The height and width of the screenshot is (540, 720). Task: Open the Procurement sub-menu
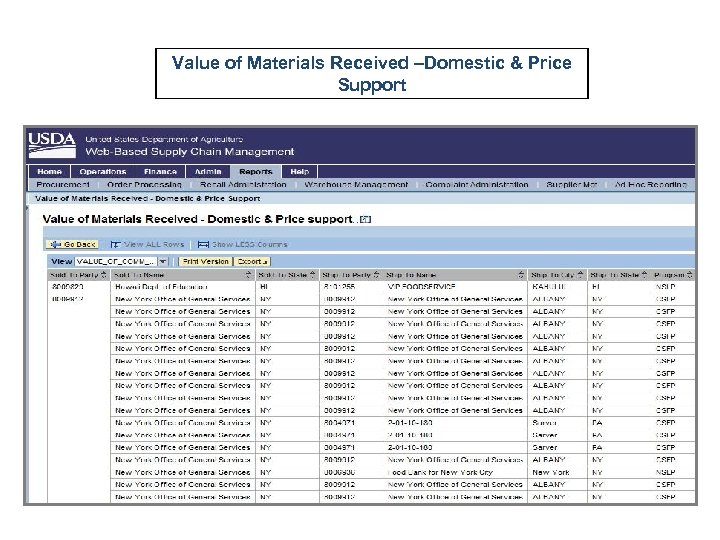click(x=63, y=185)
